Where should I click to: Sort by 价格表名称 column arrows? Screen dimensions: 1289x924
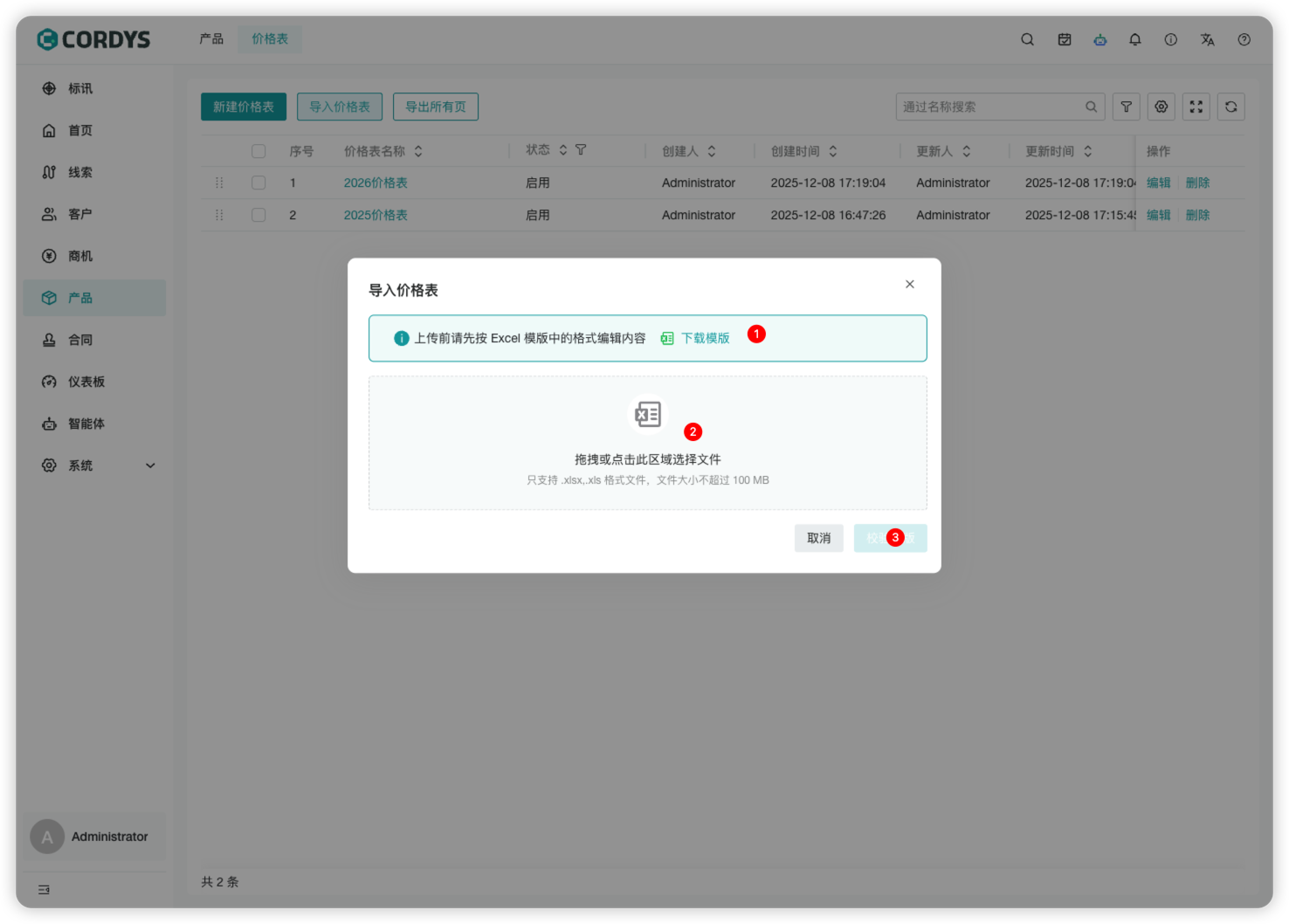(418, 151)
